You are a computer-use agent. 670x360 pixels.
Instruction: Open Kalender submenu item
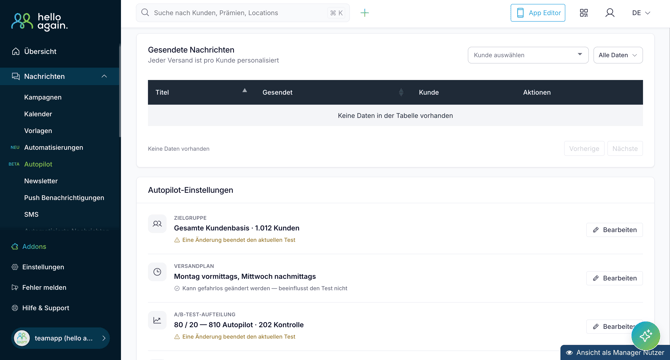coord(38,114)
